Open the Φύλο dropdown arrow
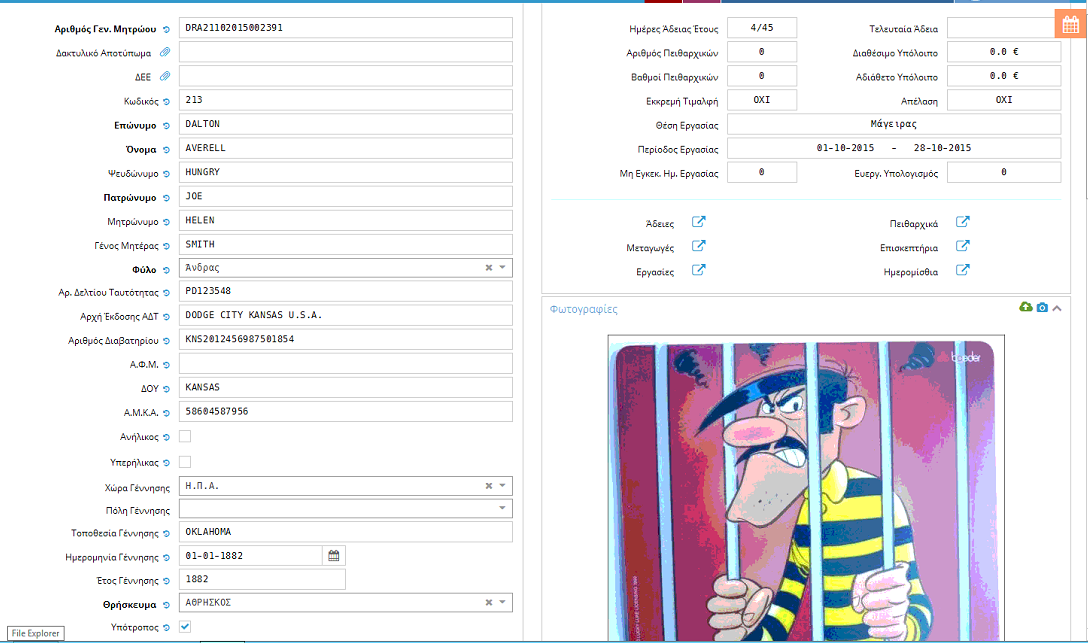 click(502, 268)
